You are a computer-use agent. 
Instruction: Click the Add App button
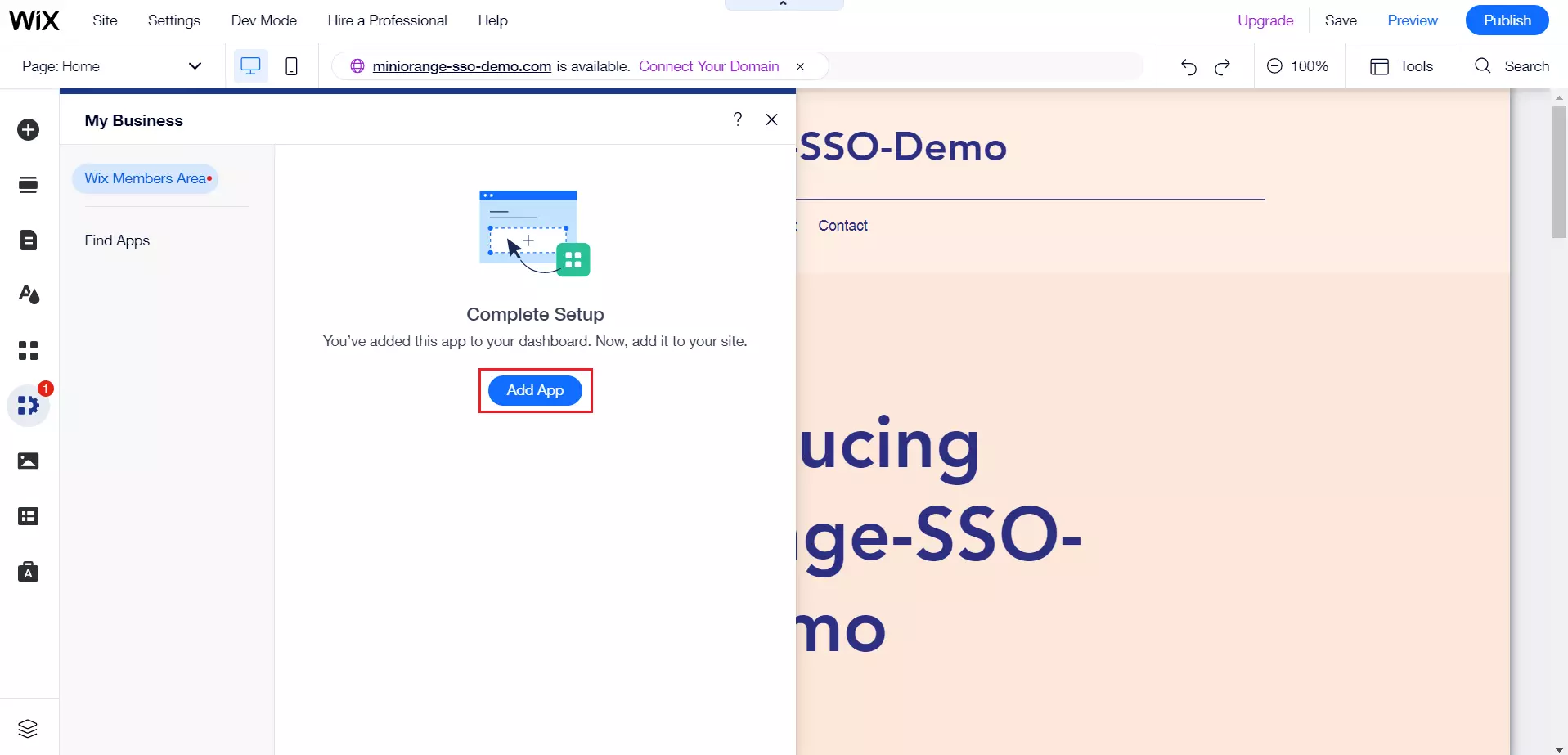pos(535,390)
